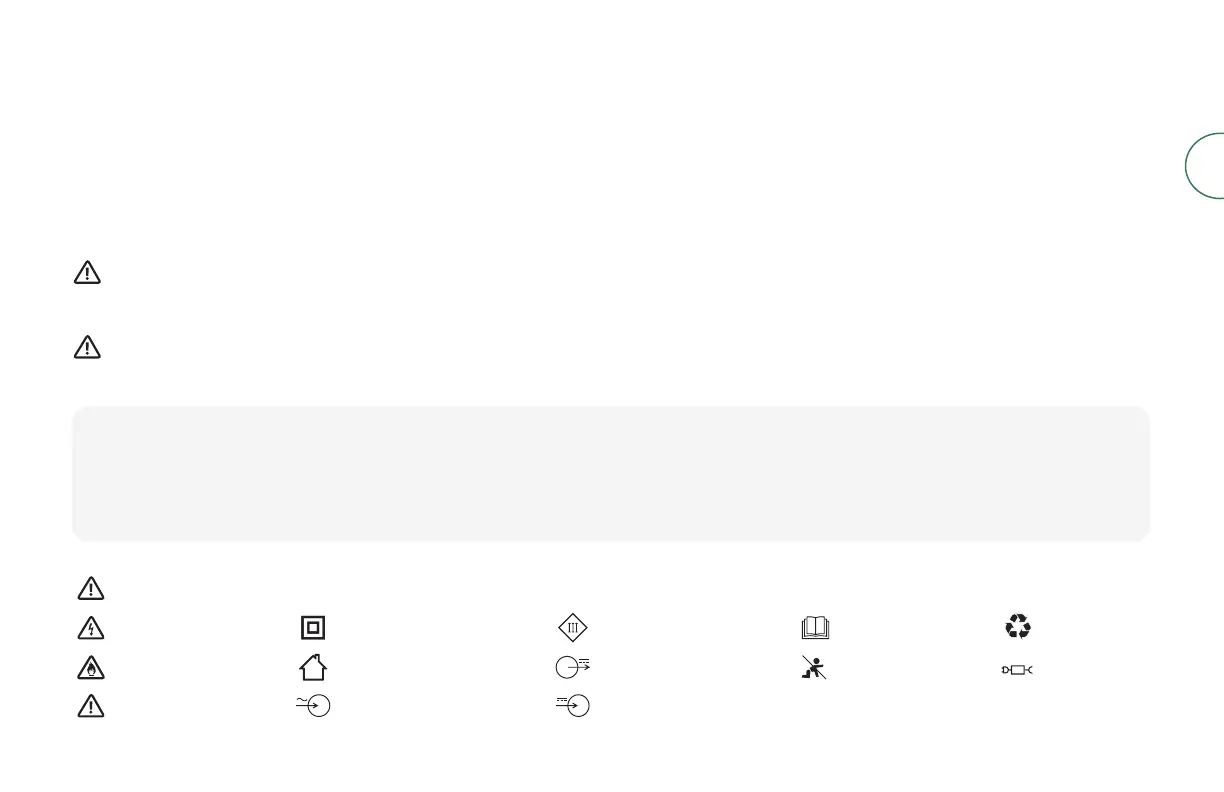The image size is (1224, 792).
Task: Click the house indoor-use icon
Action: tap(314, 666)
